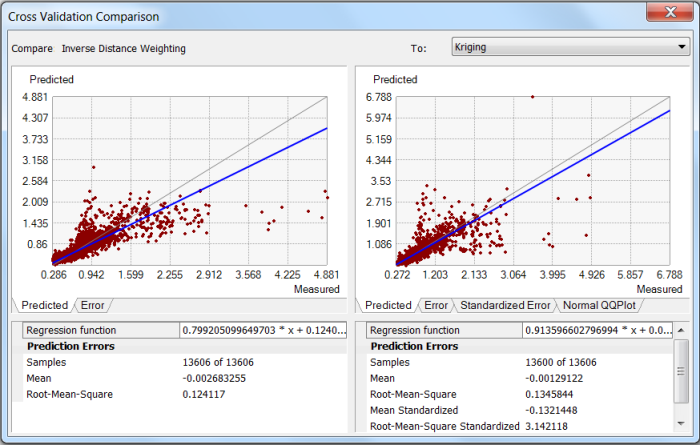Screen dimensions: 700x445
Task: Click the IDW regression function value field
Action: pyautogui.click(x=263, y=330)
